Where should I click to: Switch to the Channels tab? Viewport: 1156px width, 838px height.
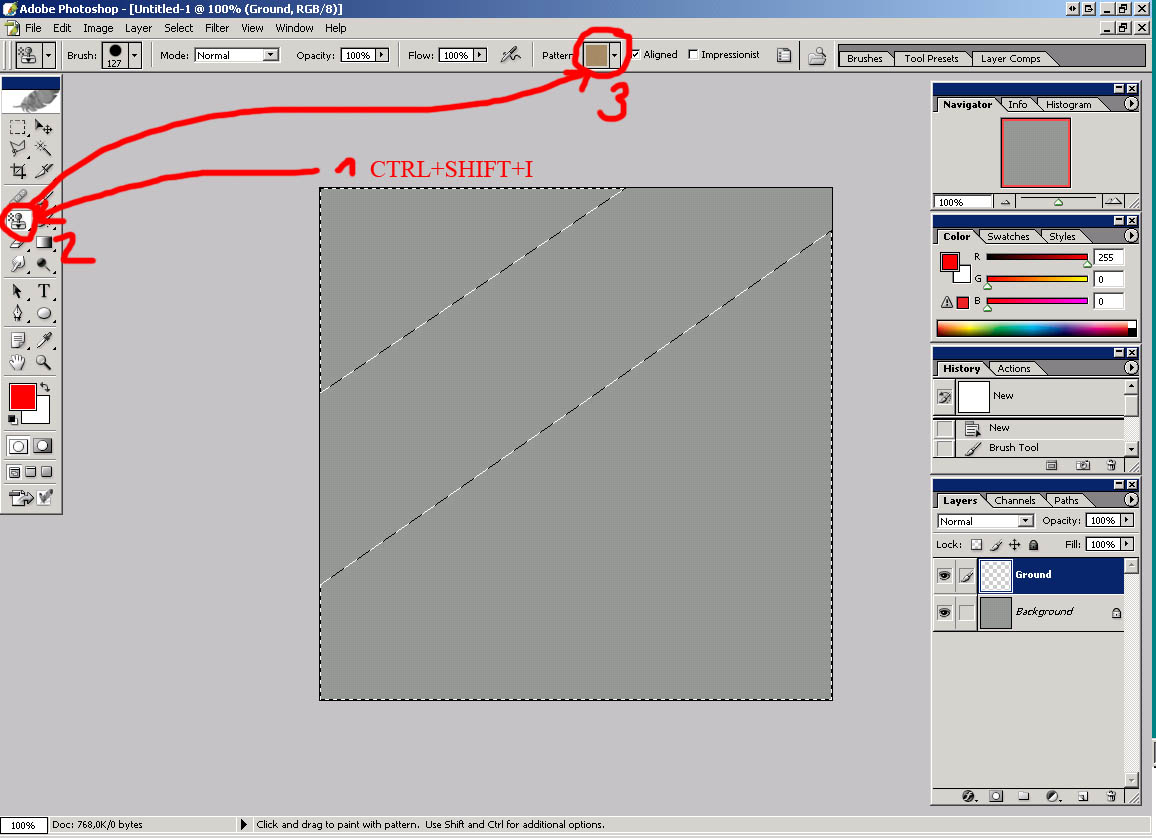[1014, 501]
